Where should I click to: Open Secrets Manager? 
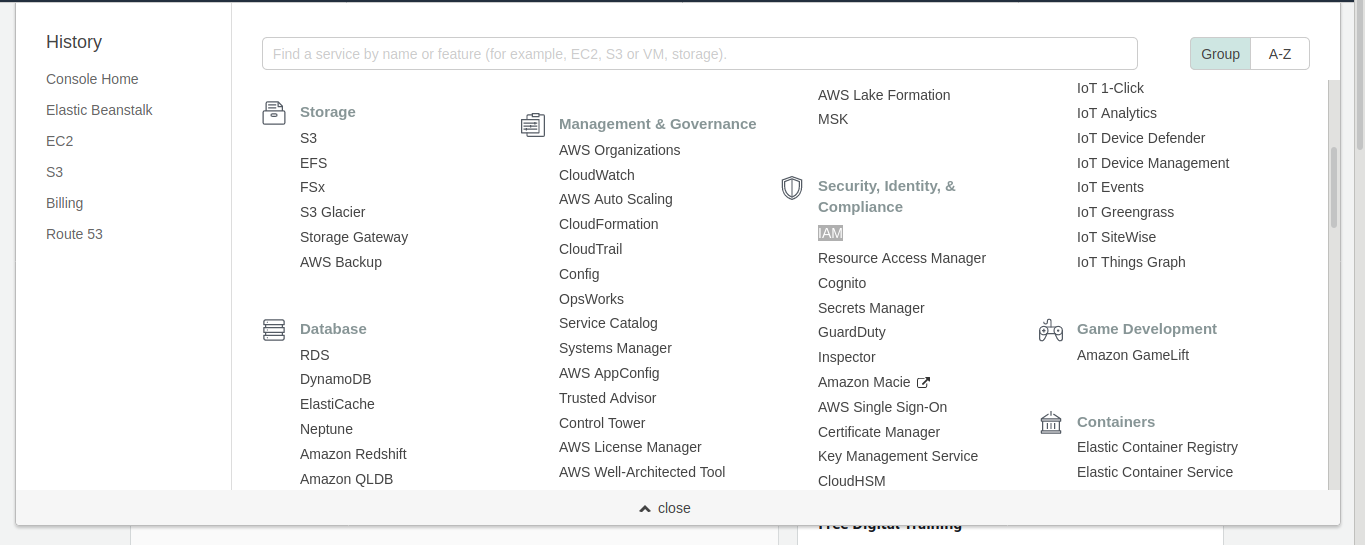click(871, 308)
